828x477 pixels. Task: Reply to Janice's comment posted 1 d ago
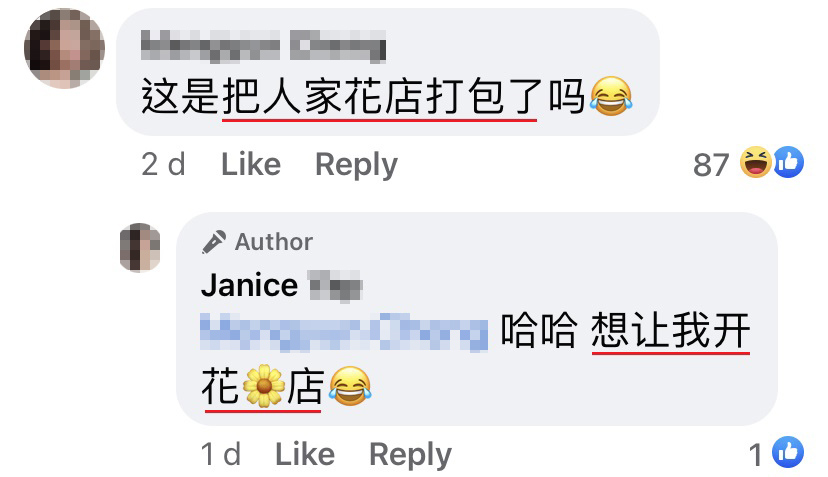coord(410,455)
